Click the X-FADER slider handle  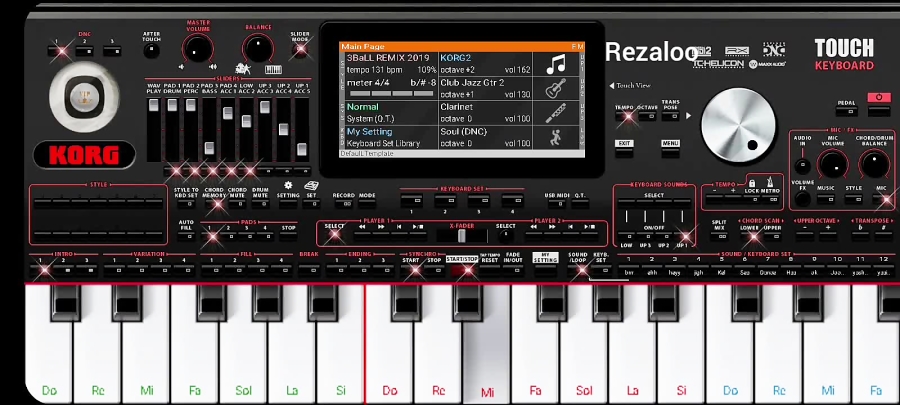click(461, 236)
